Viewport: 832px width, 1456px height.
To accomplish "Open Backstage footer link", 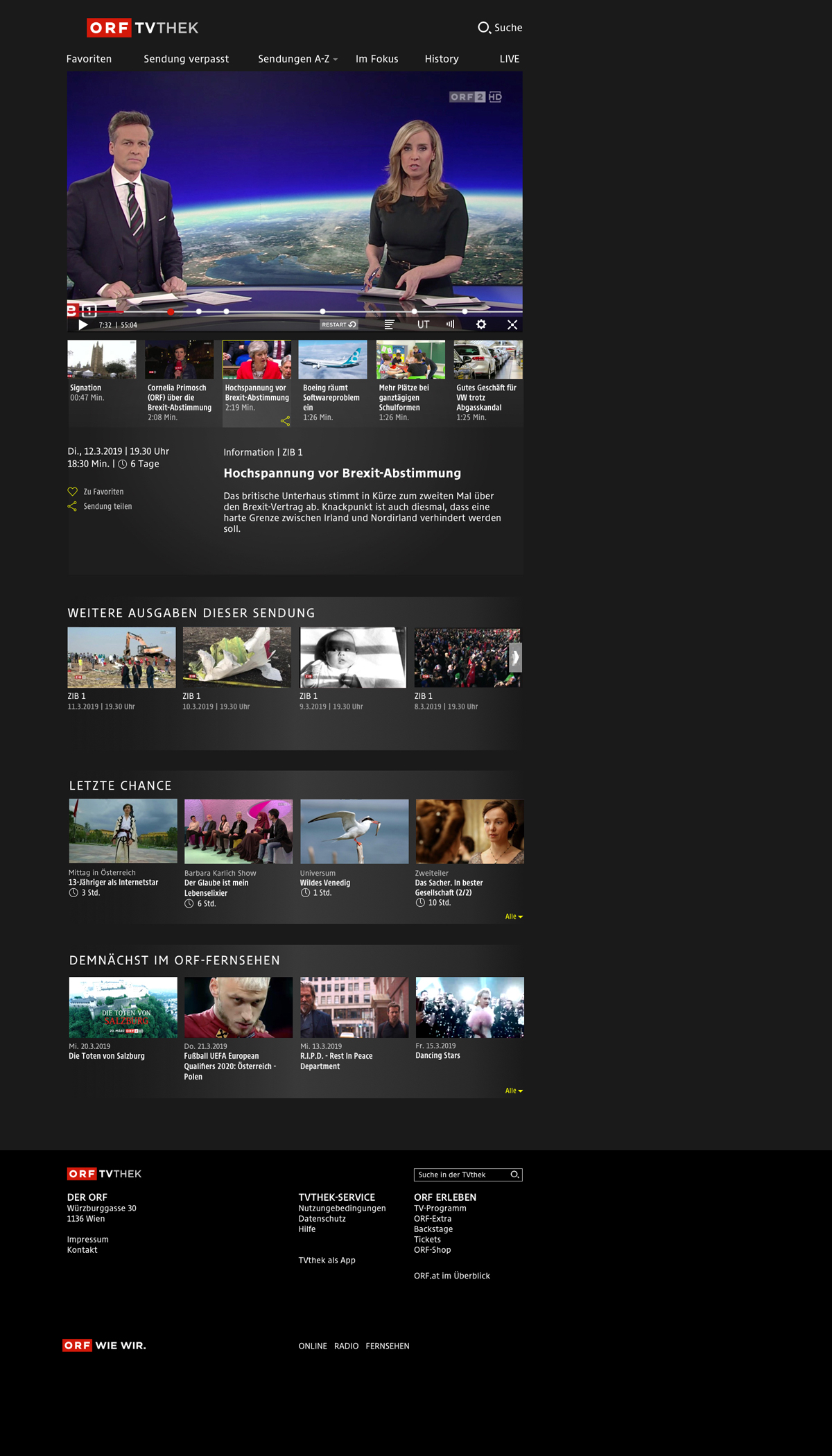I will (433, 1229).
